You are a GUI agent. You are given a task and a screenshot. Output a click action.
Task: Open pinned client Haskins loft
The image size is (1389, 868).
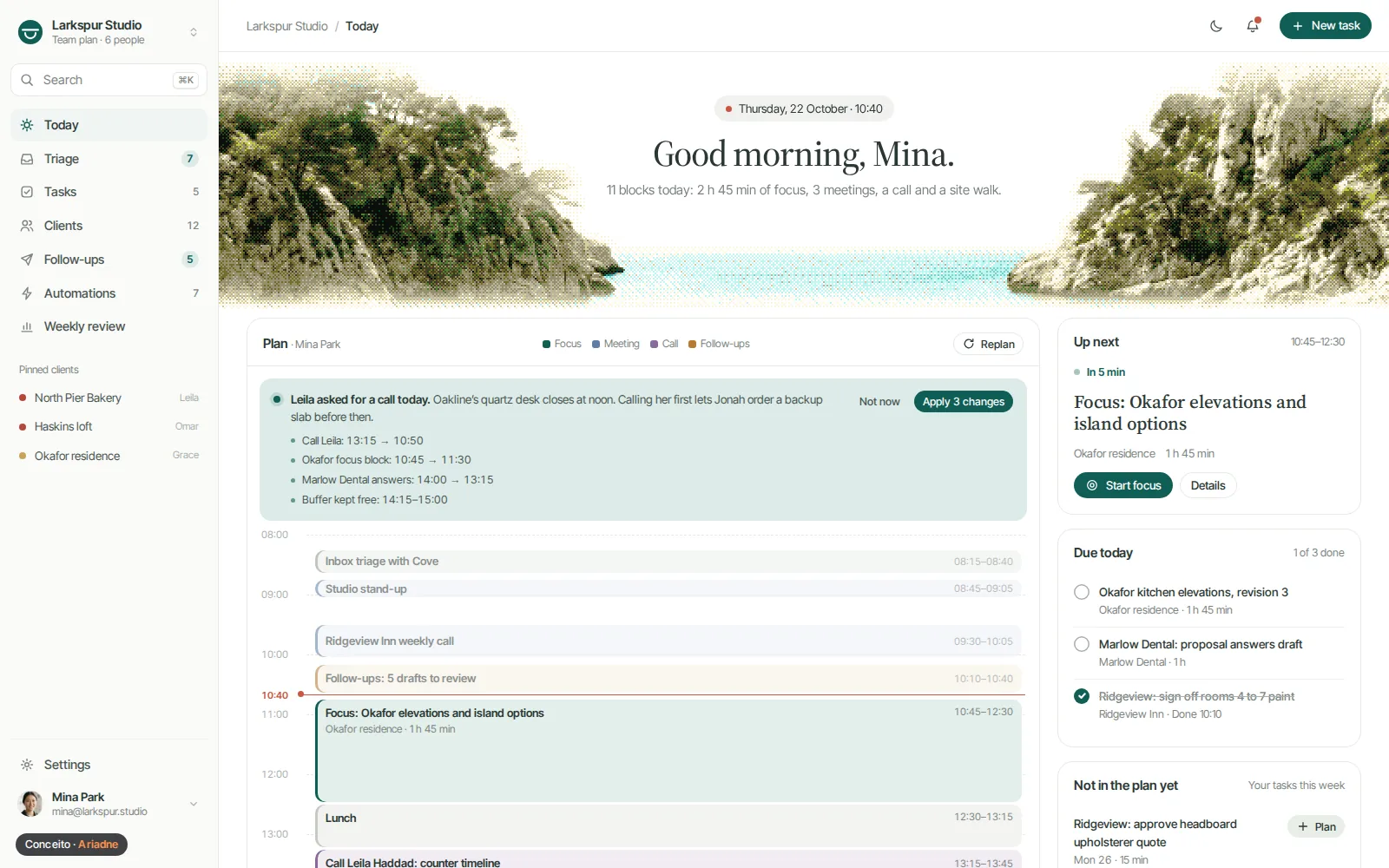[109, 426]
